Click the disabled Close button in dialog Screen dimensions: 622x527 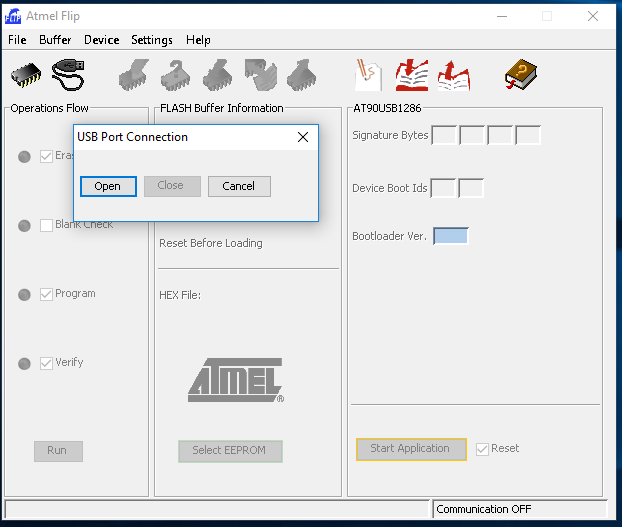click(x=172, y=186)
